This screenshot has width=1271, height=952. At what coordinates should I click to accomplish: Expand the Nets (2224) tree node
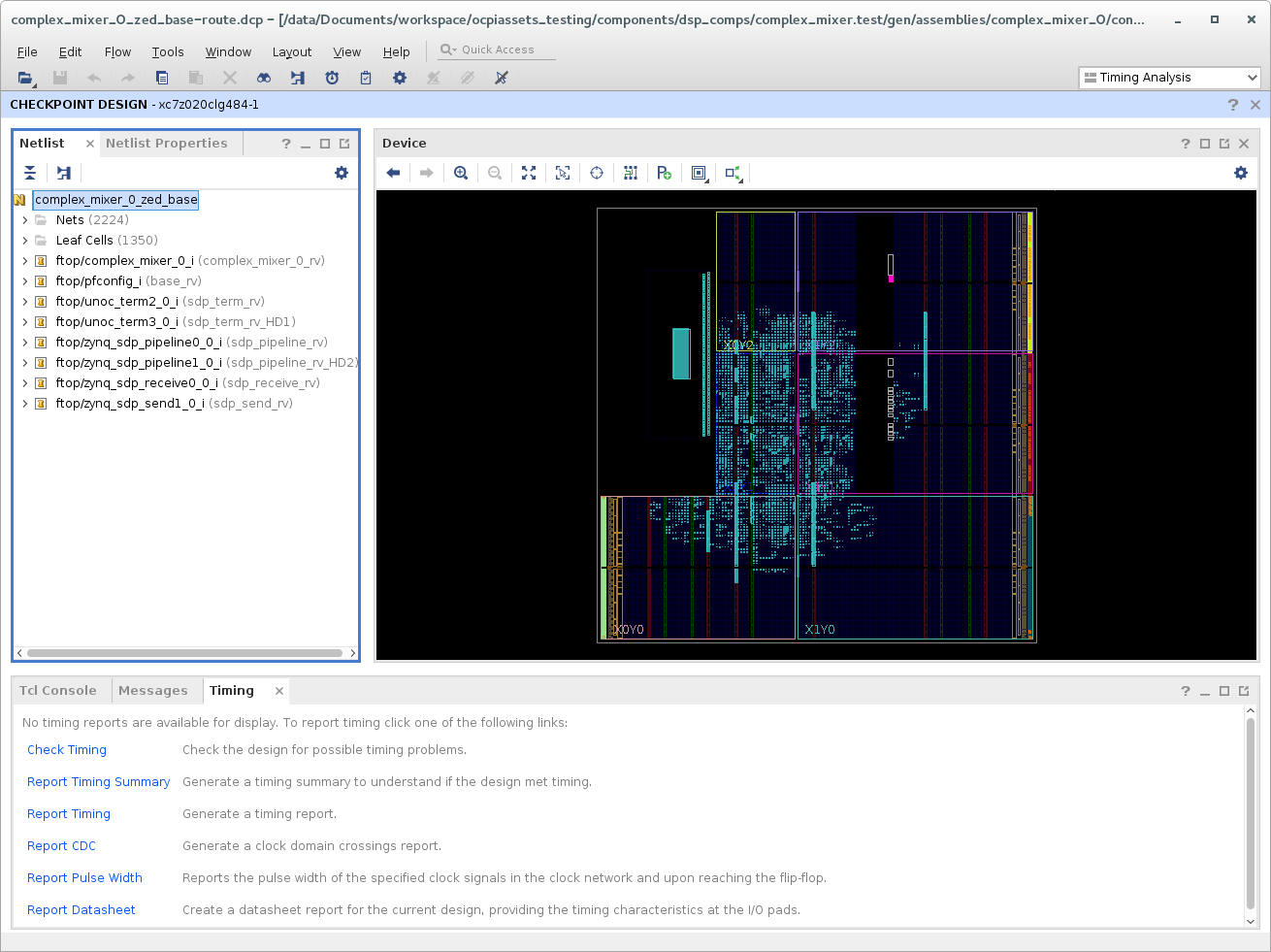[x=25, y=220]
